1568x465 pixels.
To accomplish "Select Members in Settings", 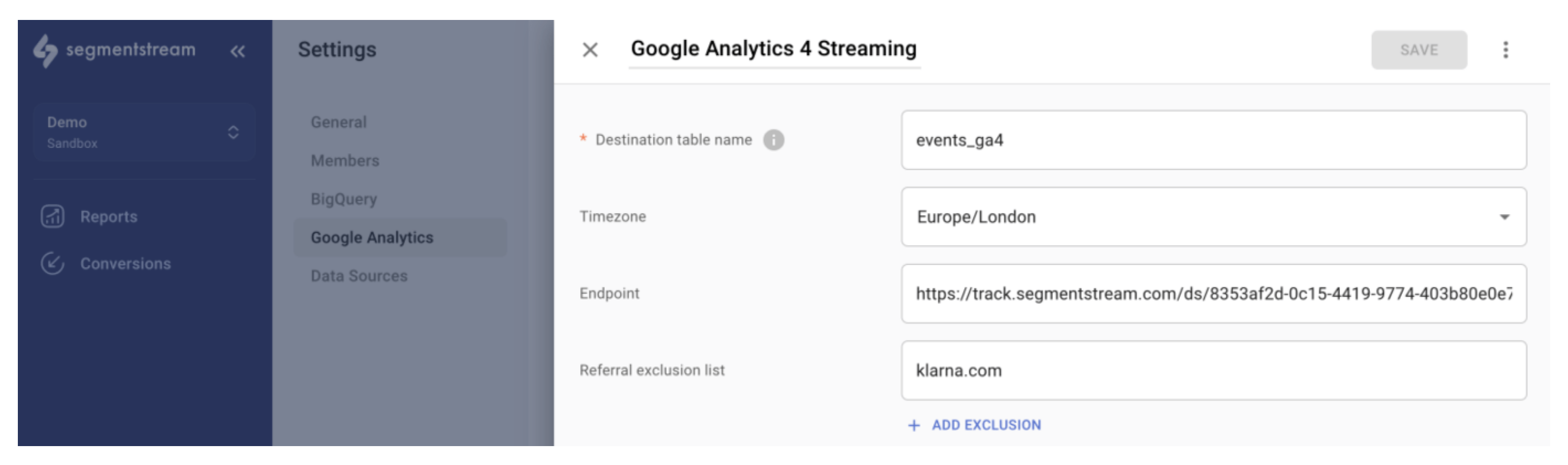I will pos(345,161).
